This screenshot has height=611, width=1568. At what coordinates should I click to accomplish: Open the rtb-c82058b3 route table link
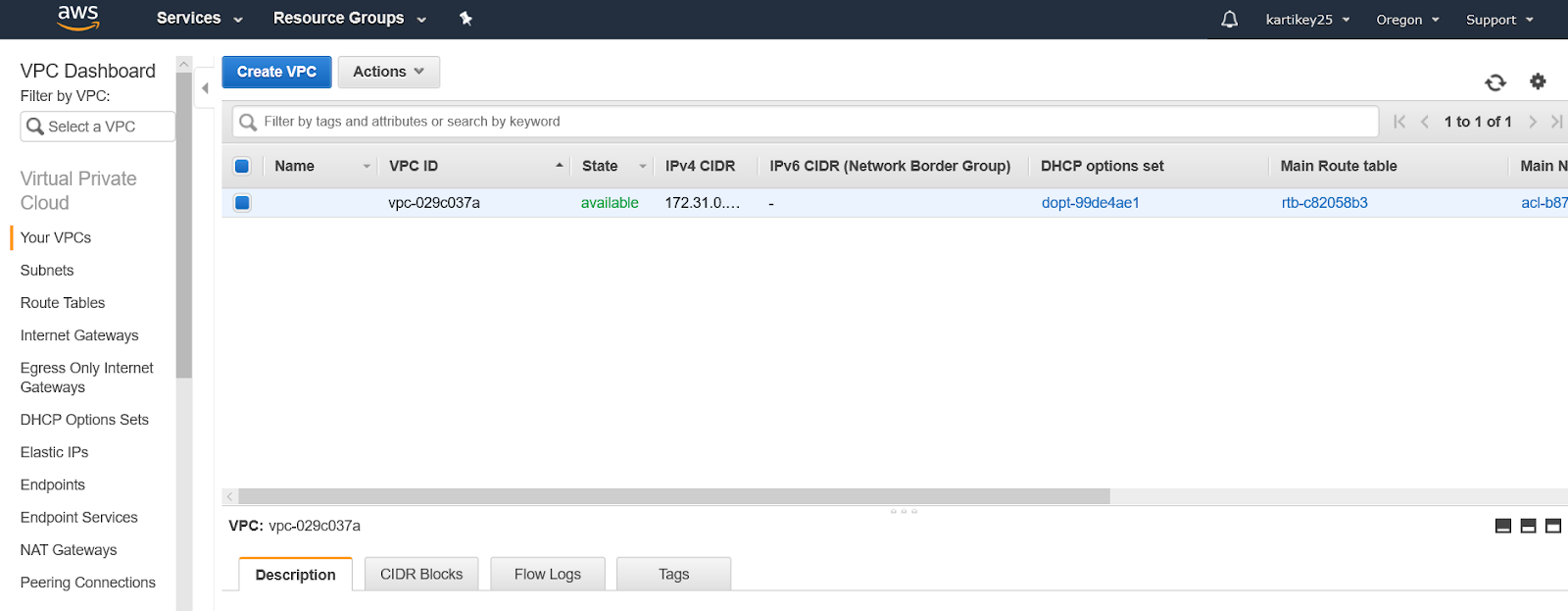(1324, 203)
